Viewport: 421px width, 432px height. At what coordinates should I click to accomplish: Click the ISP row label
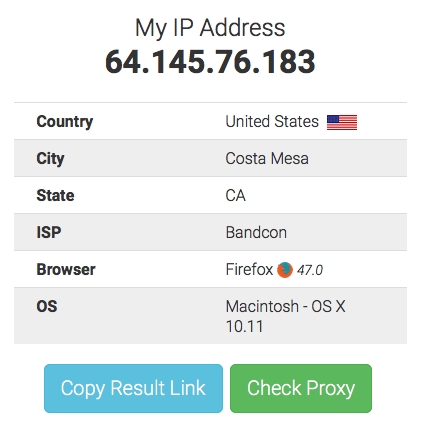point(49,232)
